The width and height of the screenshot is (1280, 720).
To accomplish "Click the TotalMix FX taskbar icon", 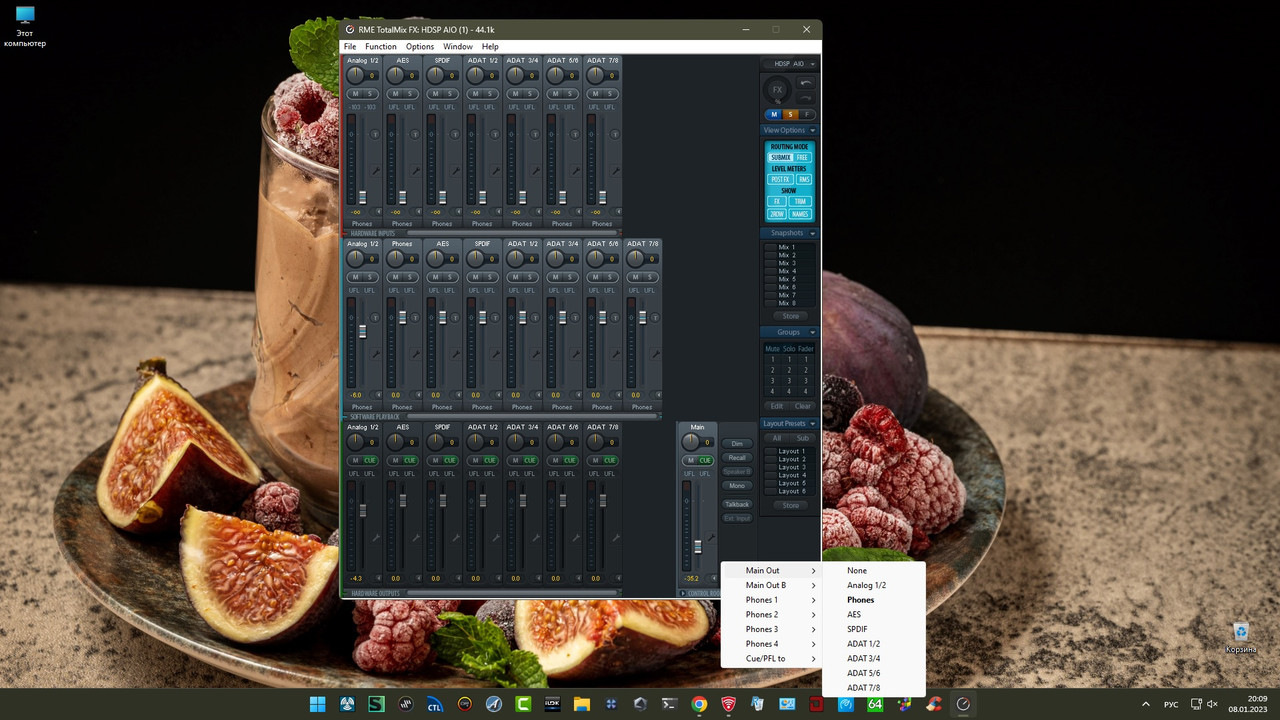I will click(x=963, y=704).
